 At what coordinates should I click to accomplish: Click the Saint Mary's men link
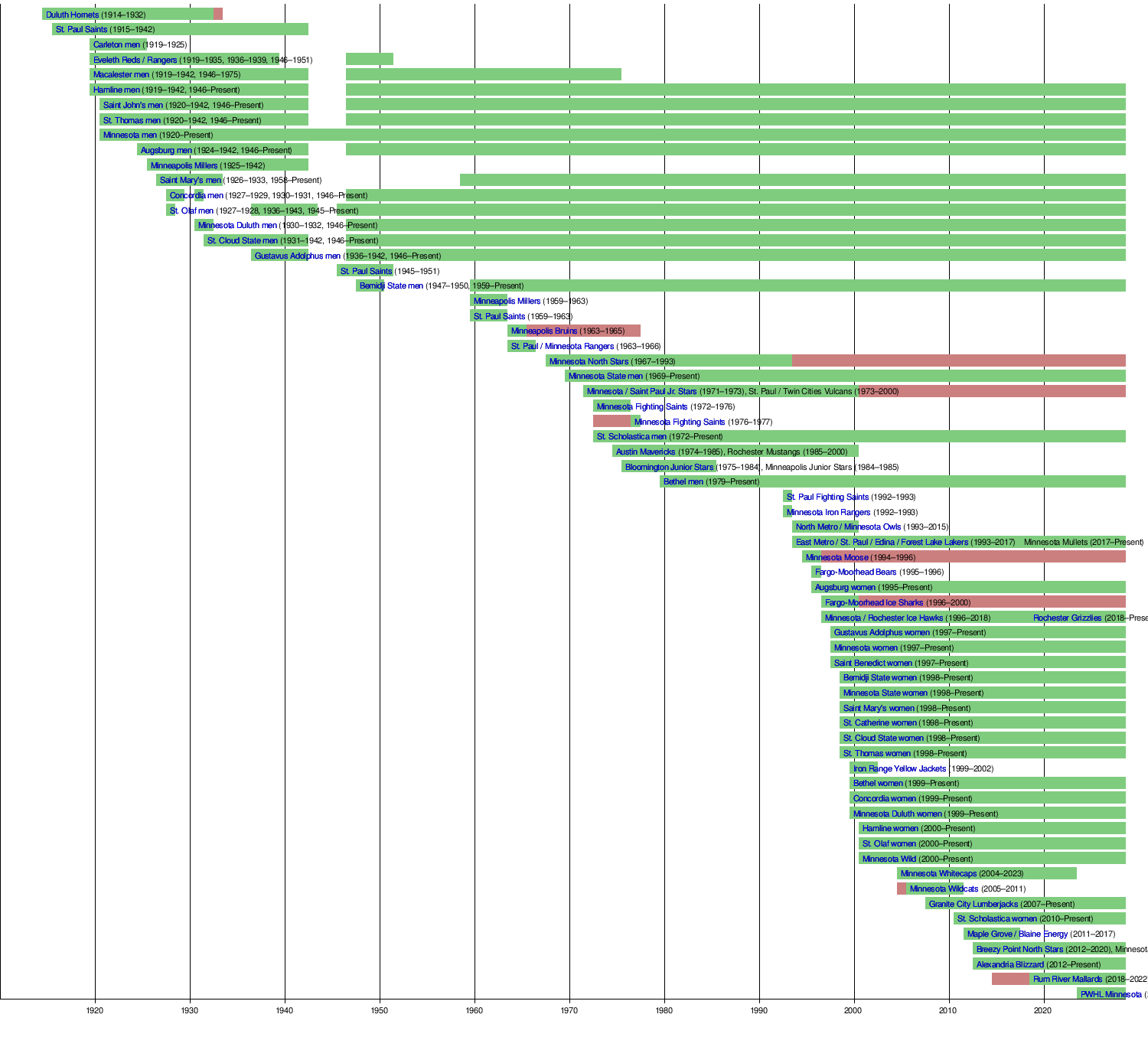coord(191,180)
